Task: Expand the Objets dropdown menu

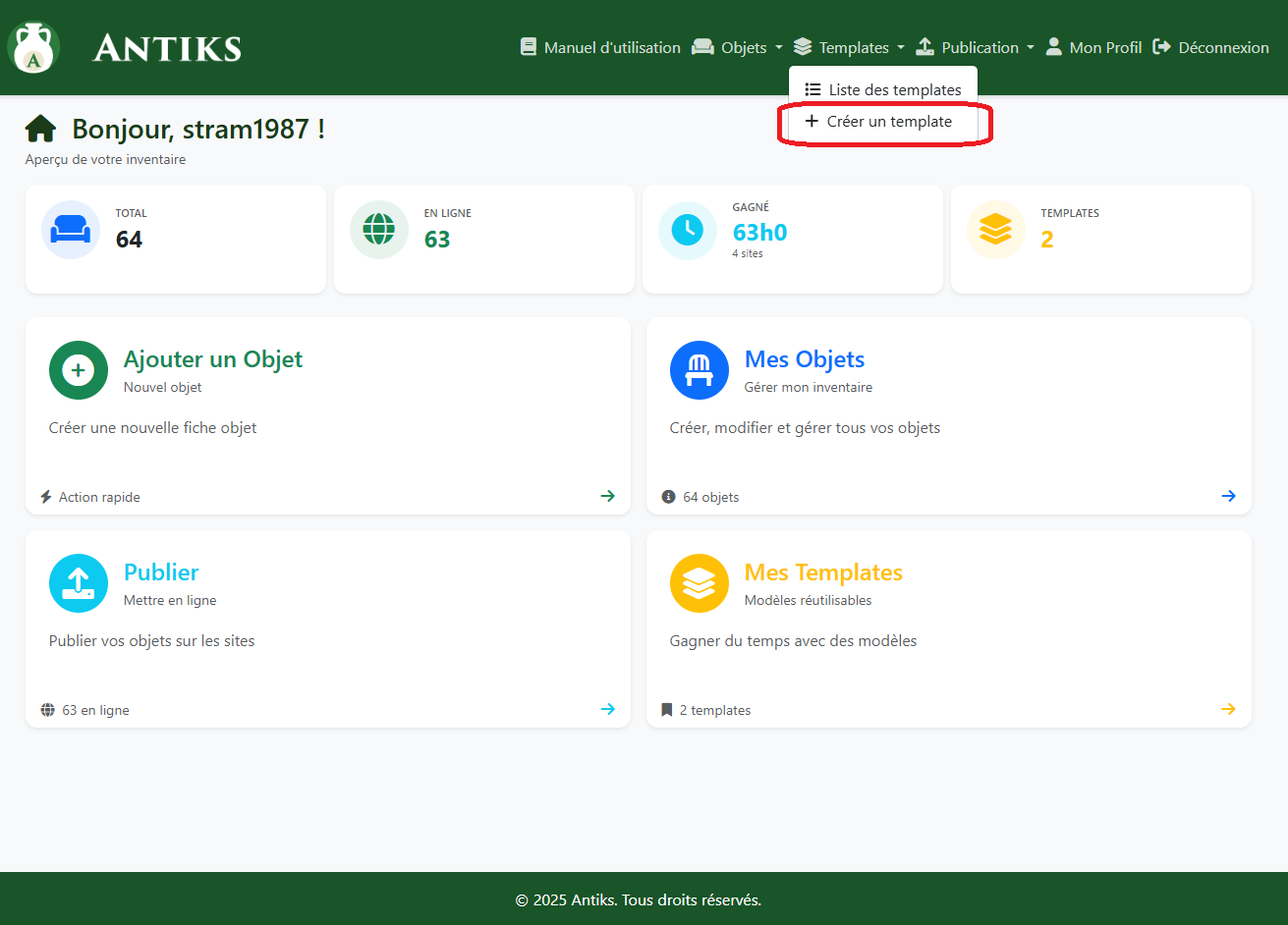Action: [x=737, y=47]
